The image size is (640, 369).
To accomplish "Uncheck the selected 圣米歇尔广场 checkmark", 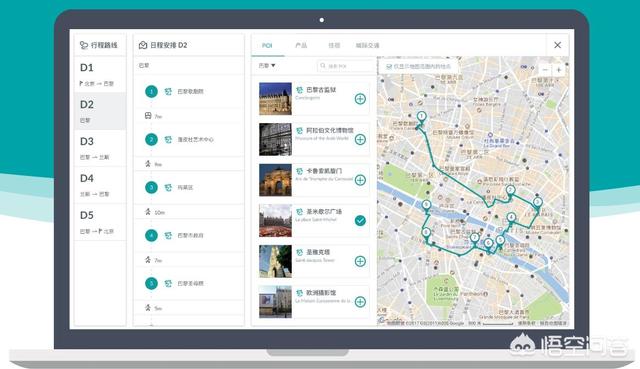I will [360, 220].
